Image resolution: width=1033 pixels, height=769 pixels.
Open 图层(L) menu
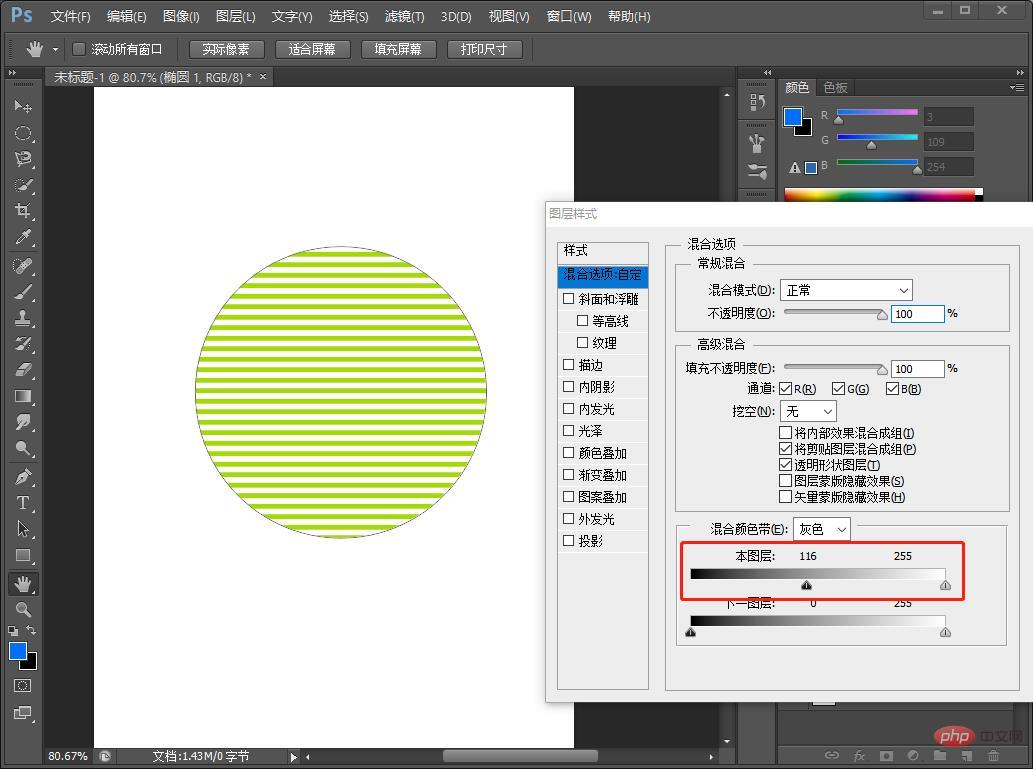(x=235, y=16)
